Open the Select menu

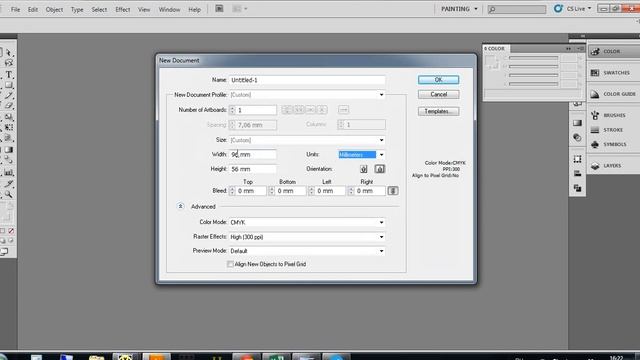click(99, 9)
